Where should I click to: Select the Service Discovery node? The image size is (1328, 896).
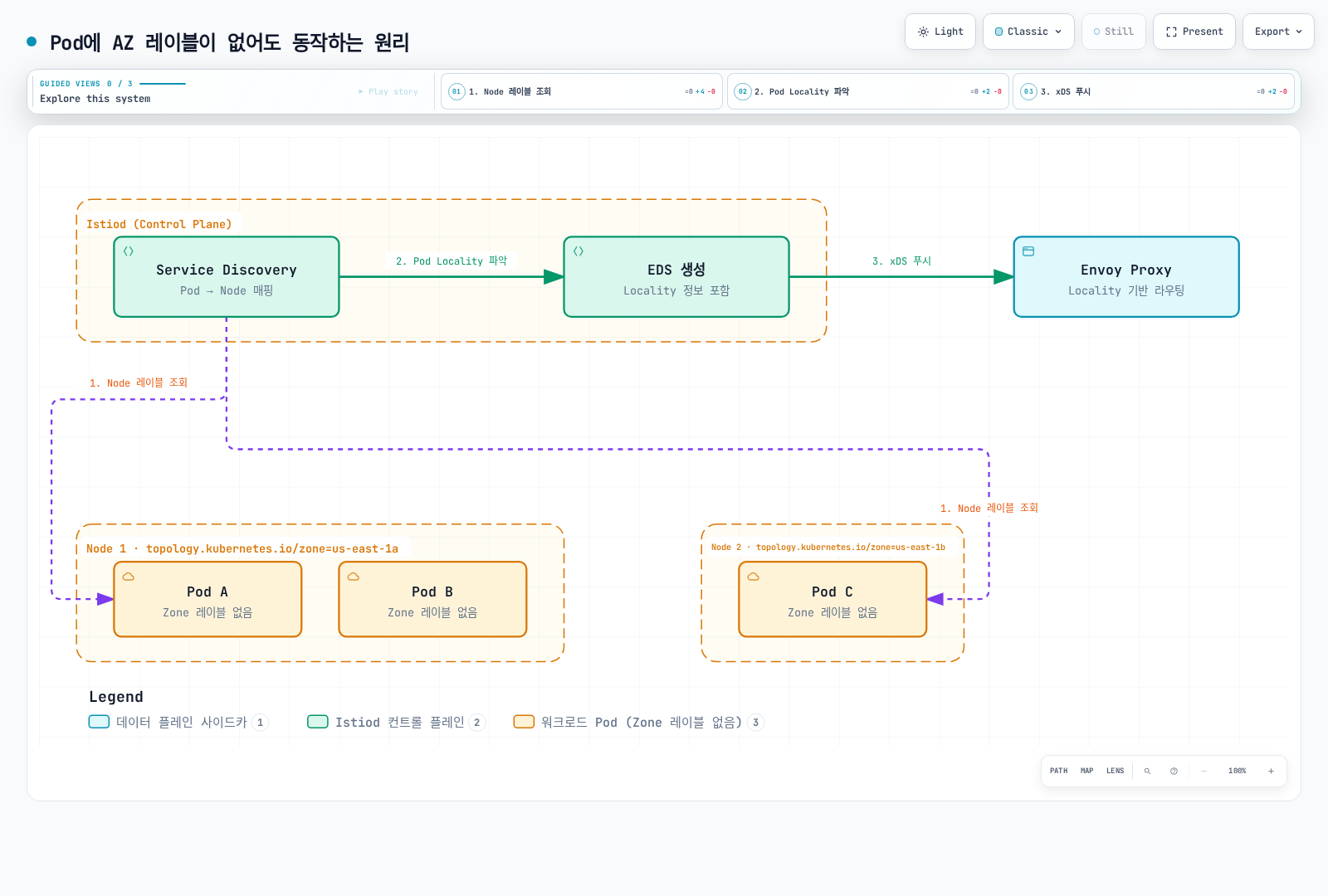click(227, 277)
